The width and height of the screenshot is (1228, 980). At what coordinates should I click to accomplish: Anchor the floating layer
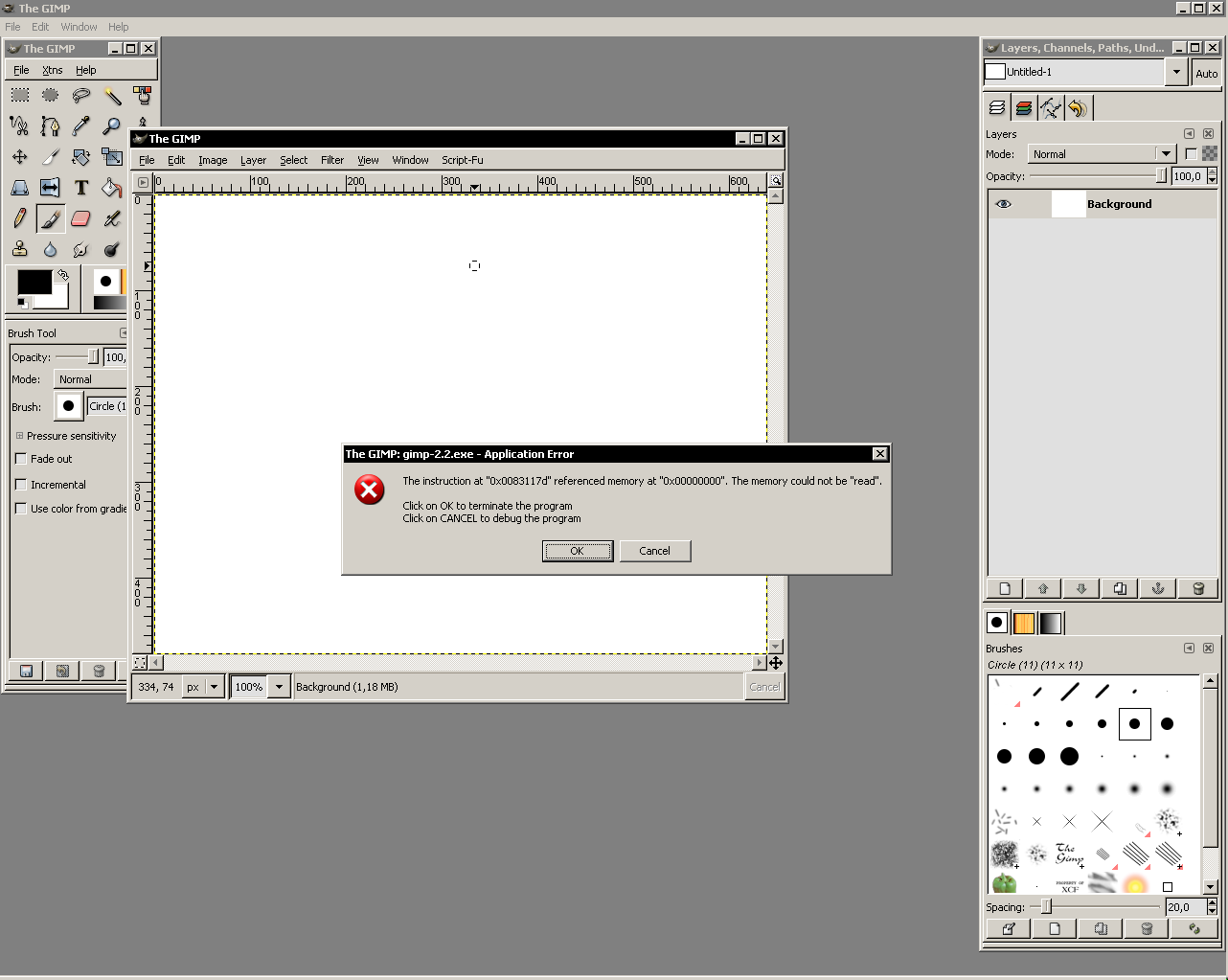[1158, 588]
